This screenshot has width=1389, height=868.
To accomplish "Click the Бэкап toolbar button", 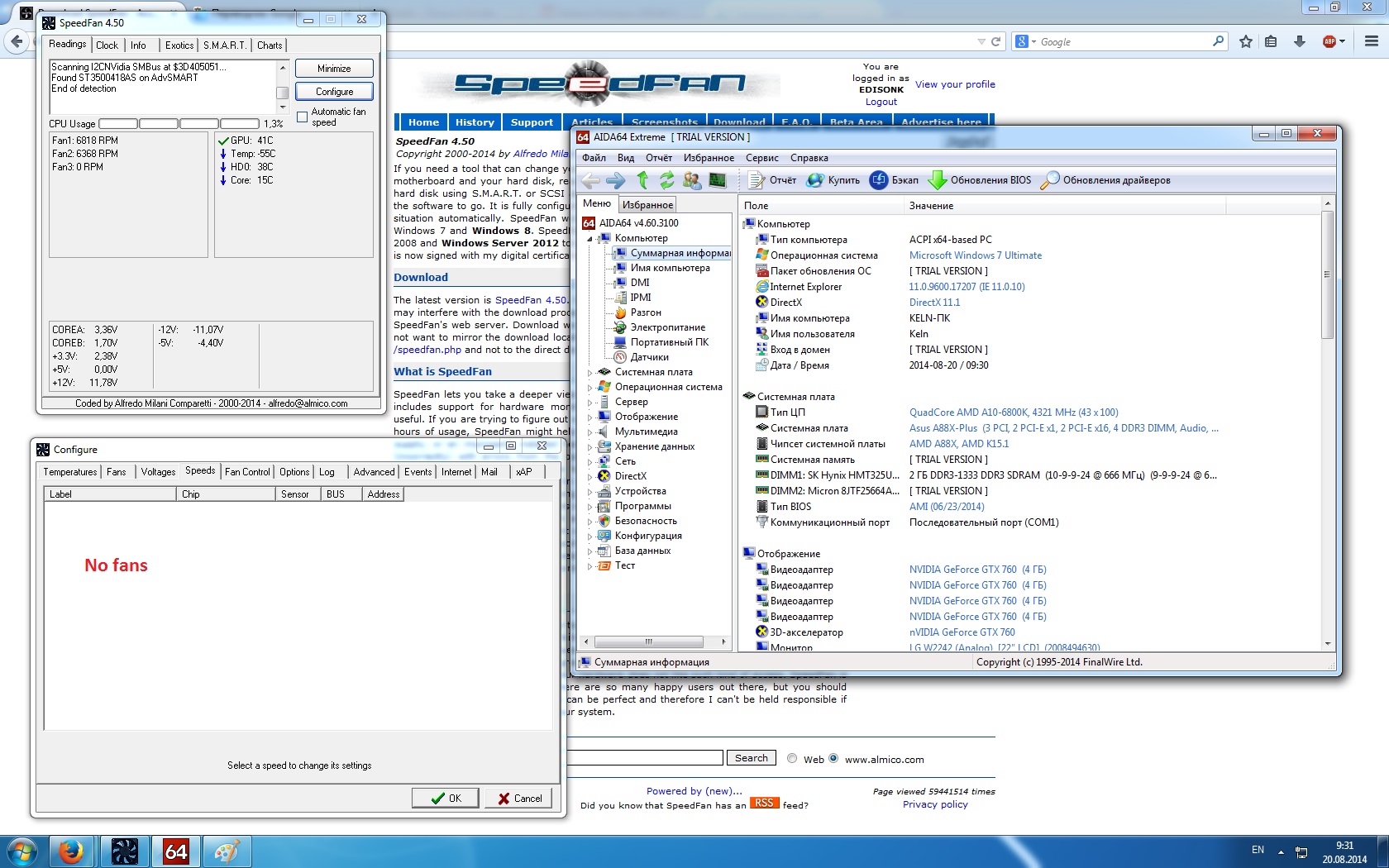I will click(894, 180).
